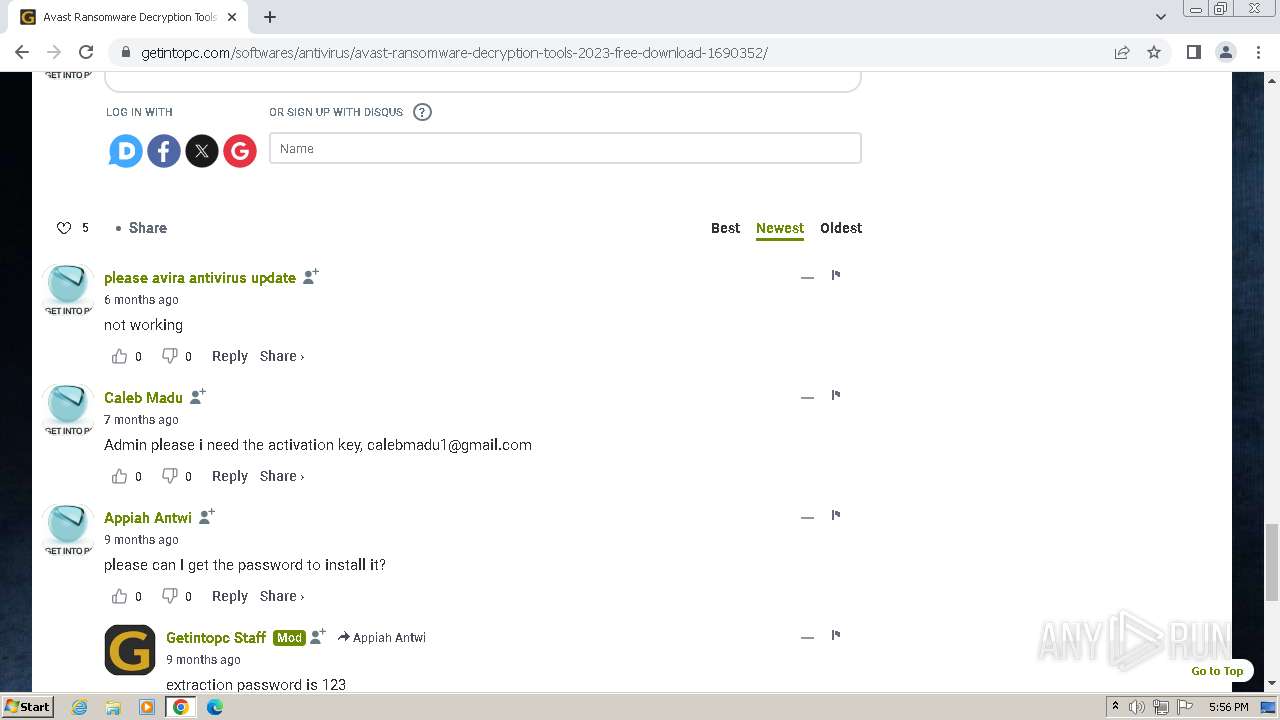Image resolution: width=1280 pixels, height=720 pixels.
Task: Open Appiah Antwi's profile name
Action: pos(148,518)
